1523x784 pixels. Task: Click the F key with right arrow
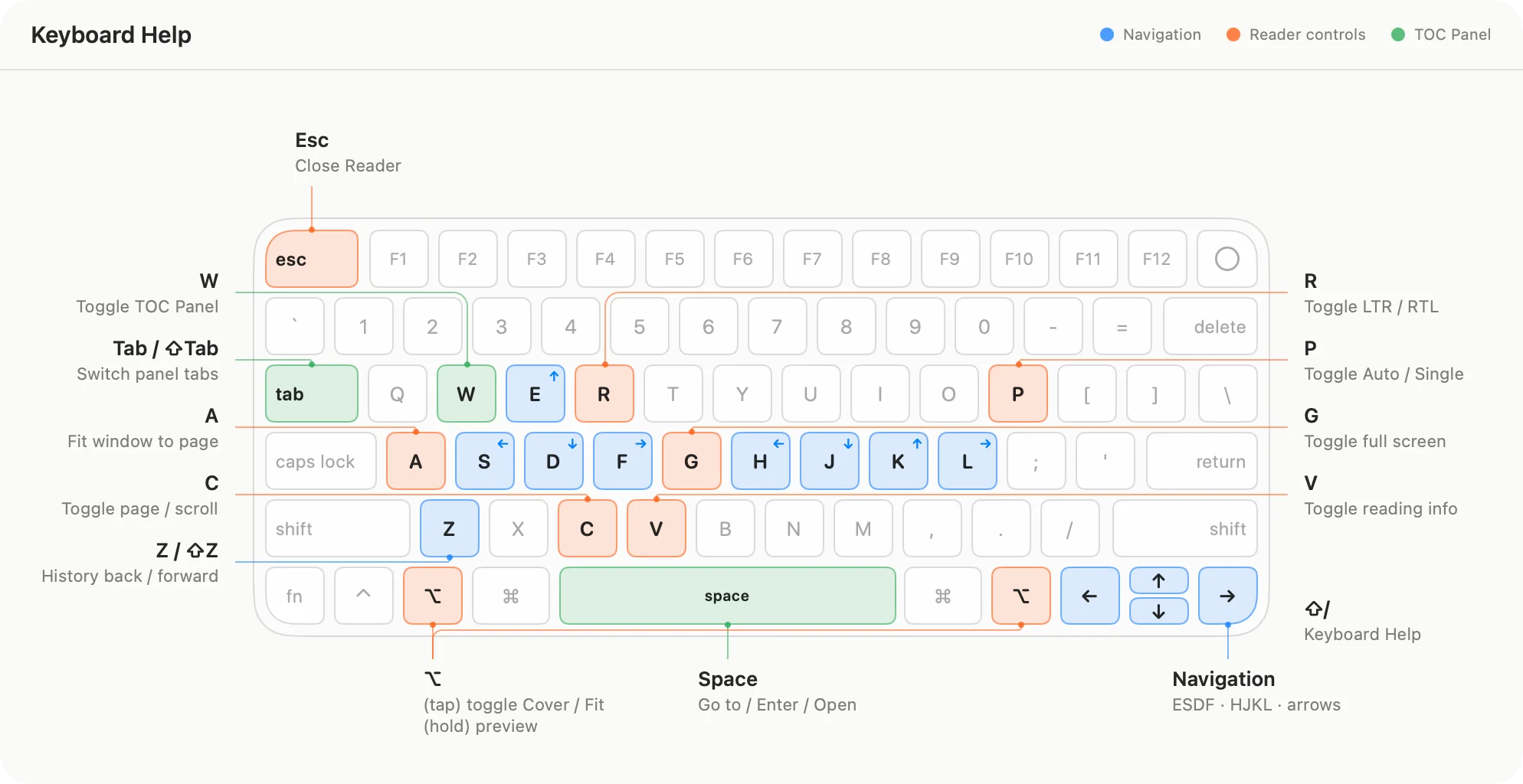623,461
